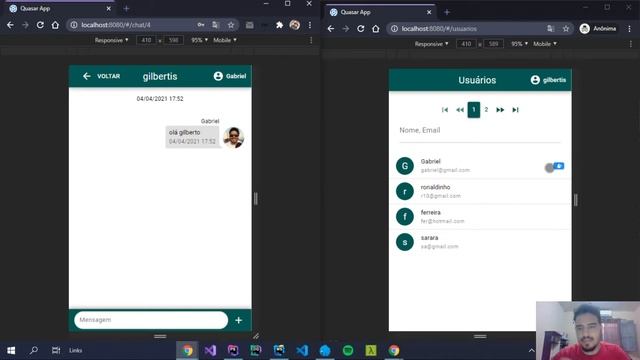
Task: Open Windows taskbar search
Action: [34, 350]
